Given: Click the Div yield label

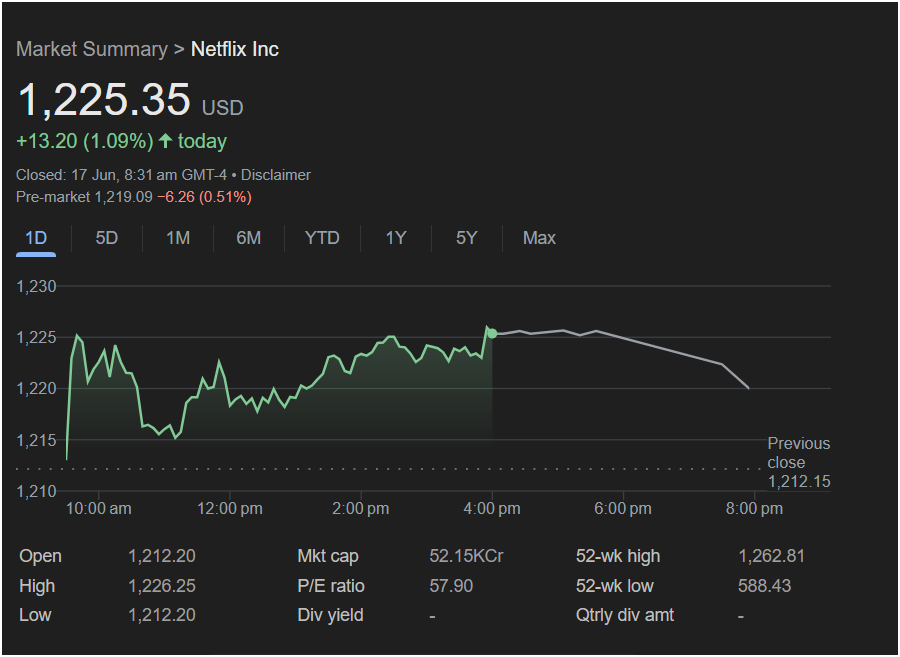Looking at the screenshot, I should pyautogui.click(x=330, y=615).
